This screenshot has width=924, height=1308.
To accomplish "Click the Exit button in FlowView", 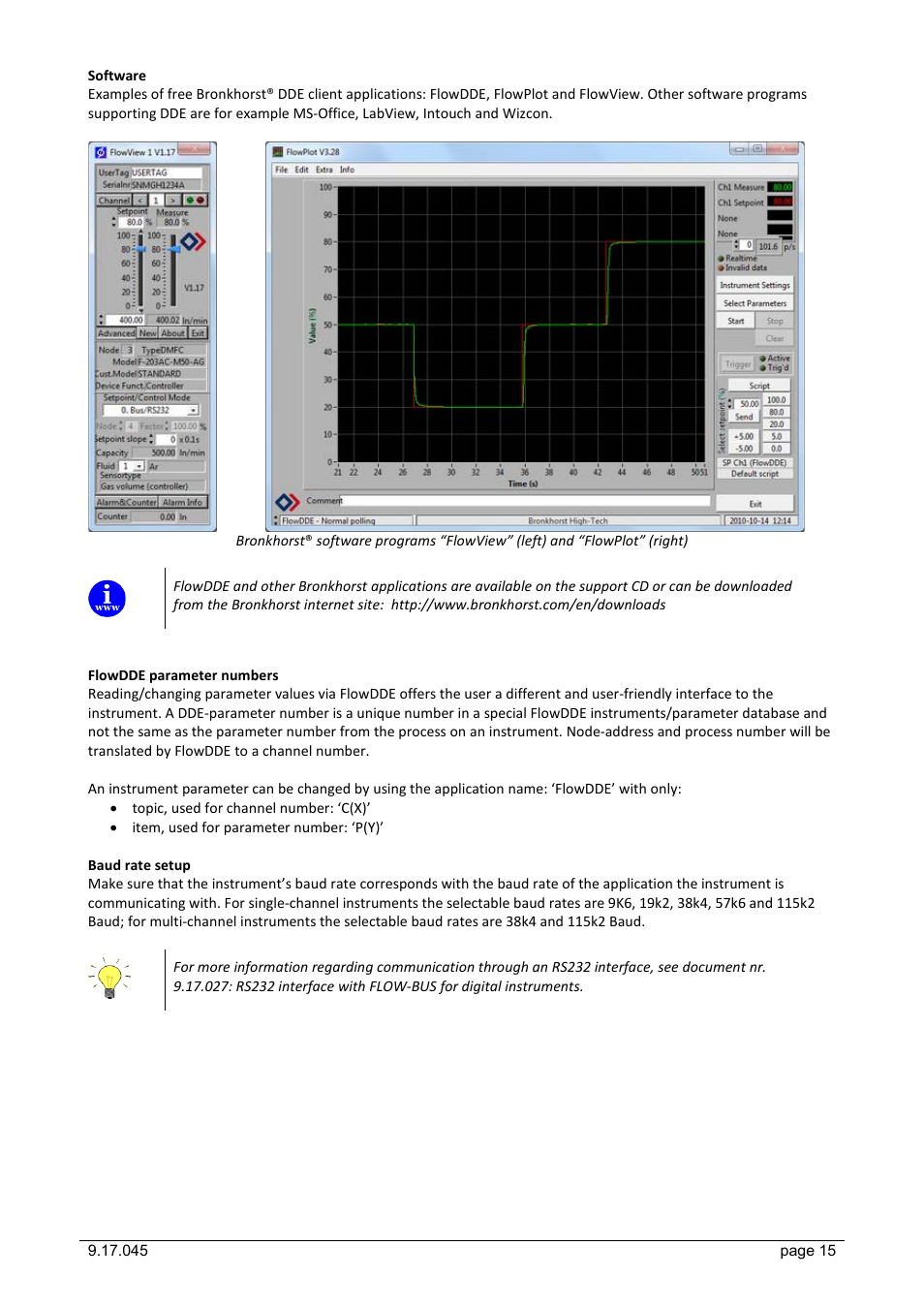I will click(x=198, y=332).
